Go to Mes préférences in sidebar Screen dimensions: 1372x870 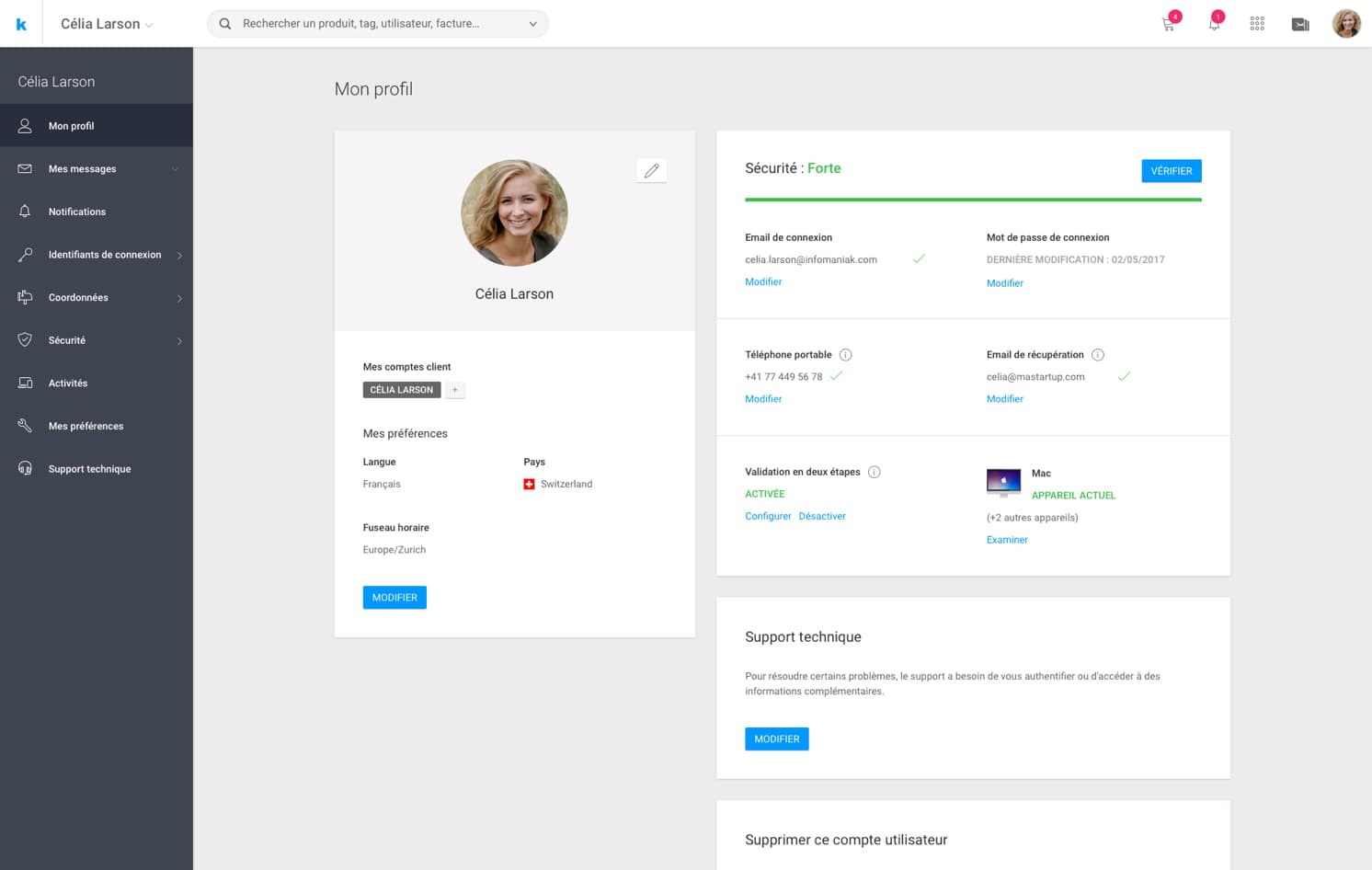point(86,427)
